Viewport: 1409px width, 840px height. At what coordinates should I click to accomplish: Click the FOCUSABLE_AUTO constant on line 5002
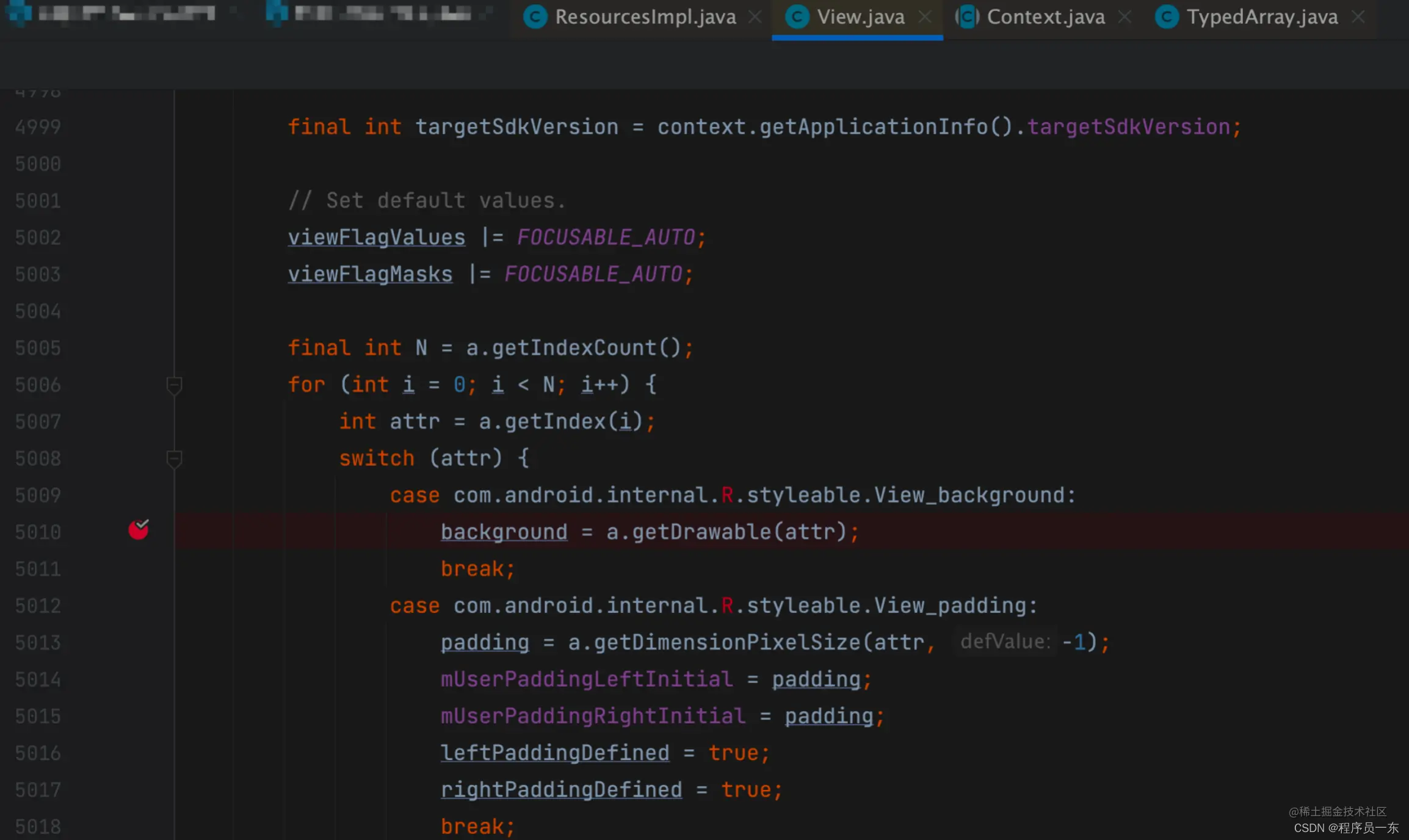click(x=606, y=237)
